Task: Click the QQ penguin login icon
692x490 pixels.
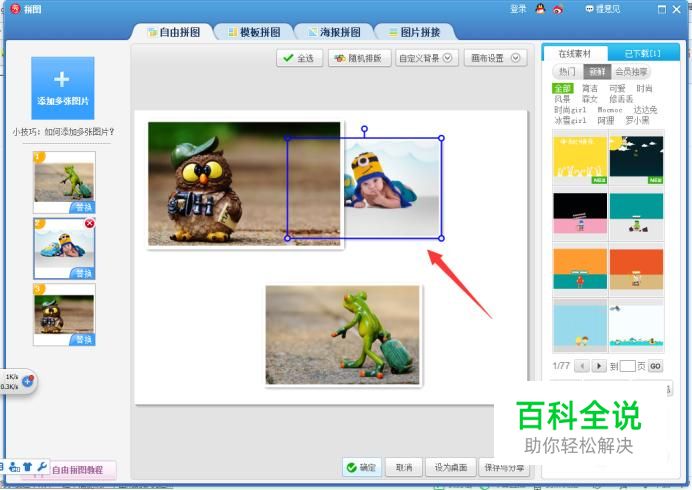Action: pos(540,9)
